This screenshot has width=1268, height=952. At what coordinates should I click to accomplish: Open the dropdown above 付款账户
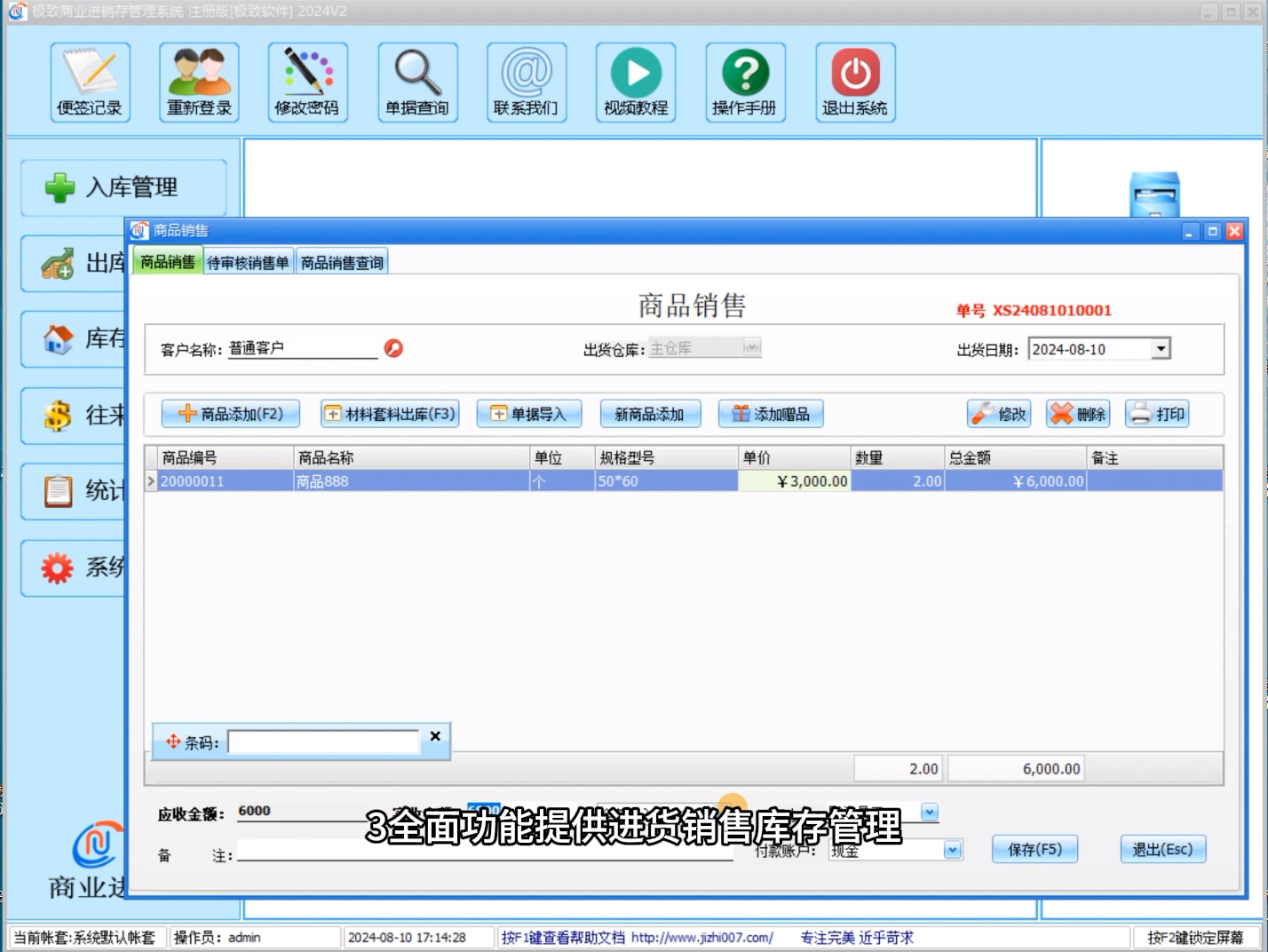coord(930,812)
